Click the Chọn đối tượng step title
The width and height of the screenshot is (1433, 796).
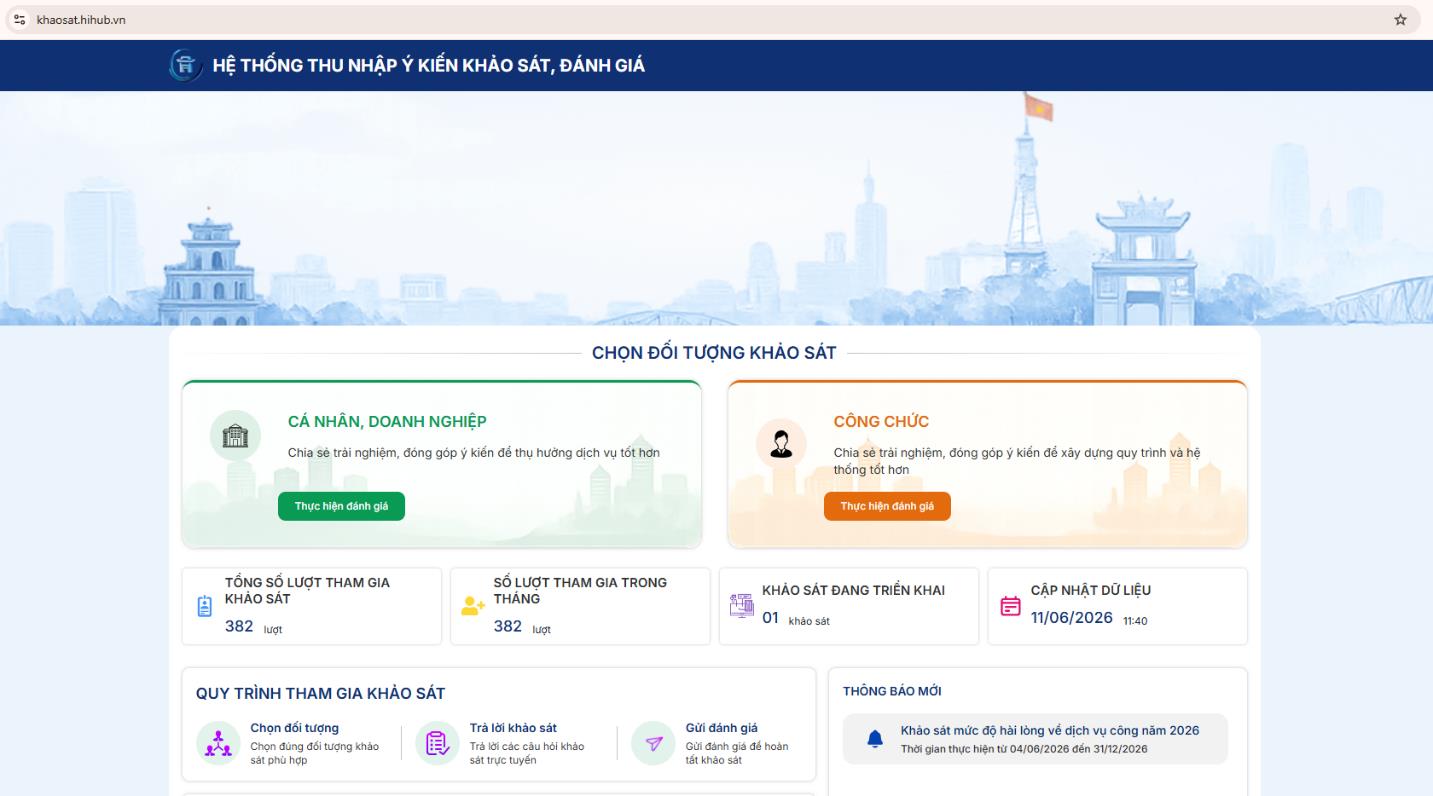[x=294, y=728]
